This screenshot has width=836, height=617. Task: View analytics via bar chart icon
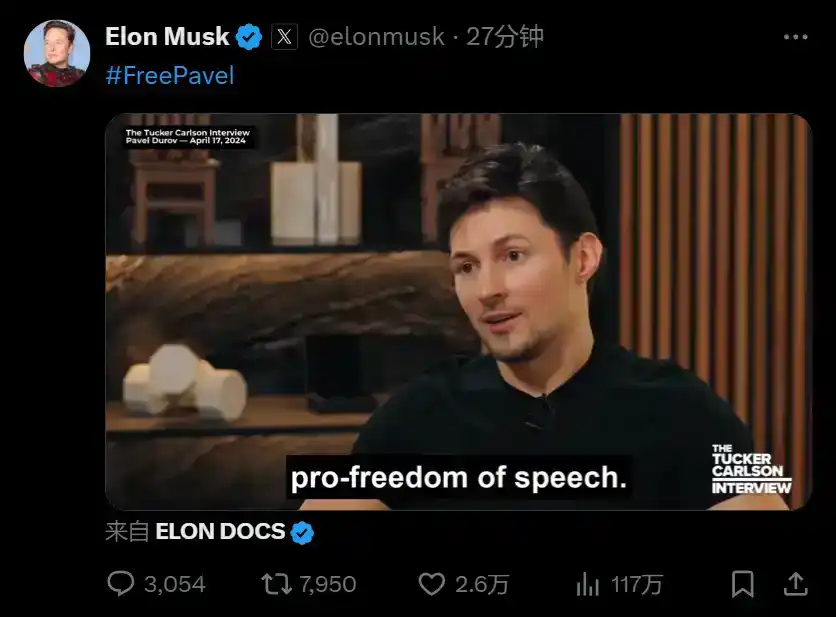pyautogui.click(x=588, y=584)
